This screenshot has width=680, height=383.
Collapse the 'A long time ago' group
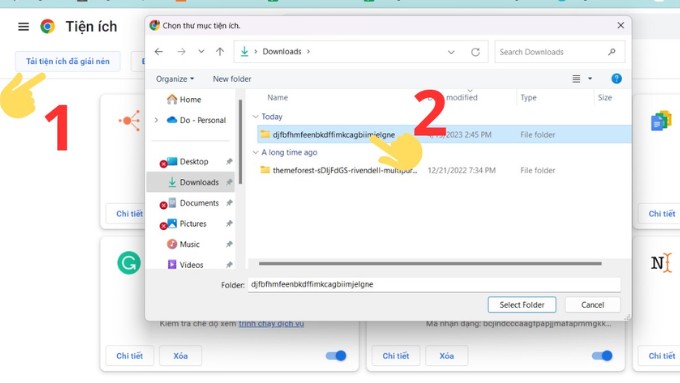[255, 152]
